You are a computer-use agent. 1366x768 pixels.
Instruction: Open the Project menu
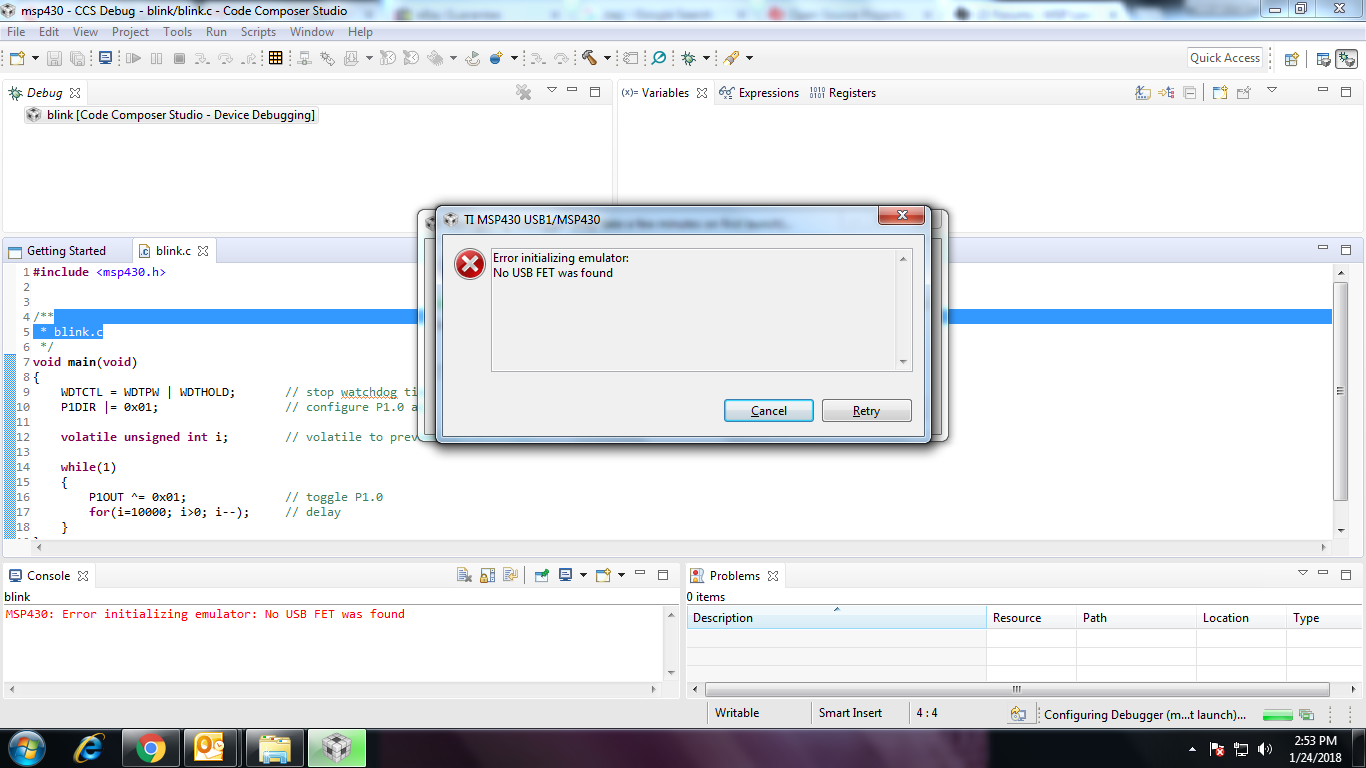point(131,32)
